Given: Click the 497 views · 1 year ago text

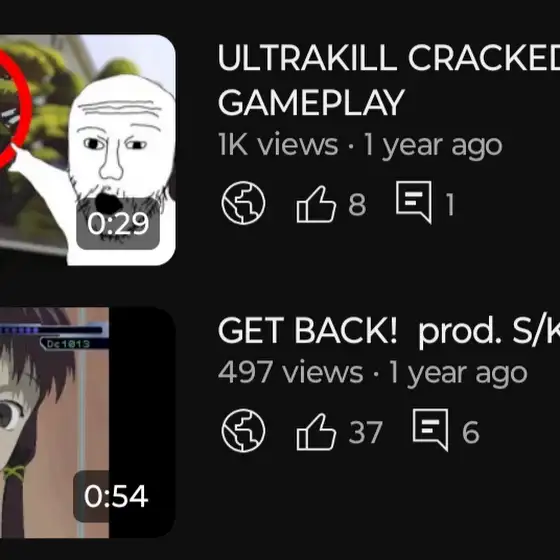Looking at the screenshot, I should coord(372,372).
